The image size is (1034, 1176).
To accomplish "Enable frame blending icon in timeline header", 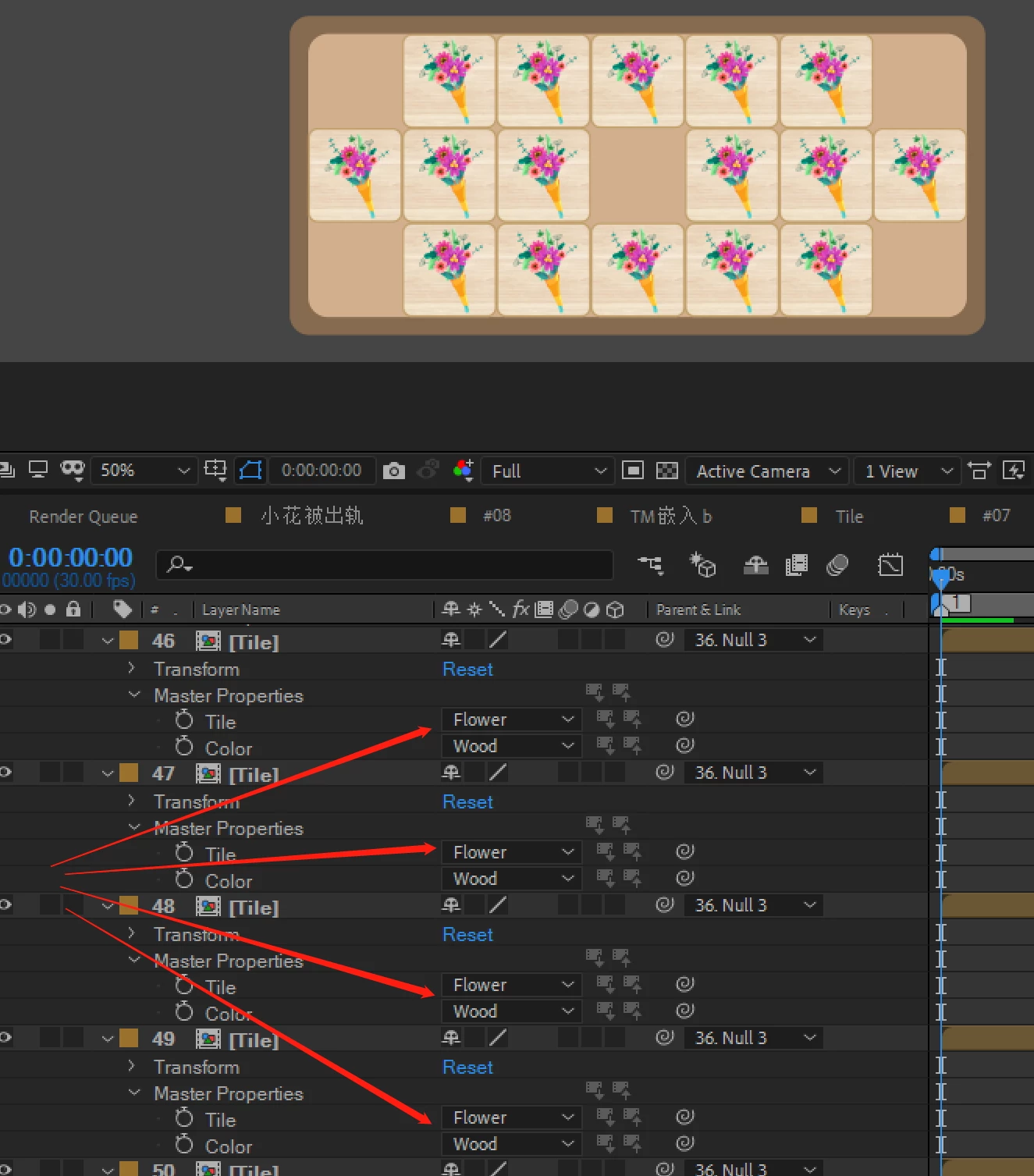I will [796, 565].
